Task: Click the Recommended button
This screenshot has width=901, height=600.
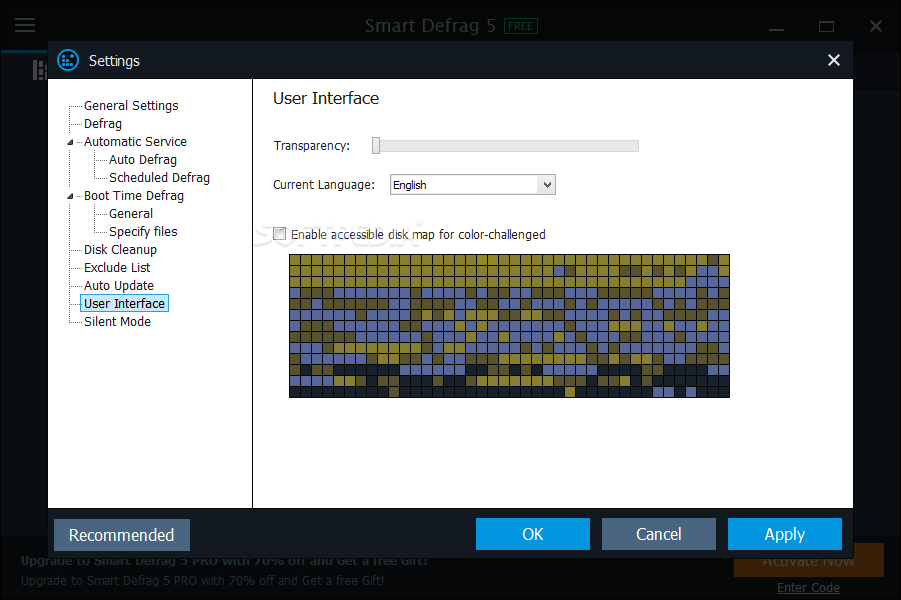Action: [122, 535]
